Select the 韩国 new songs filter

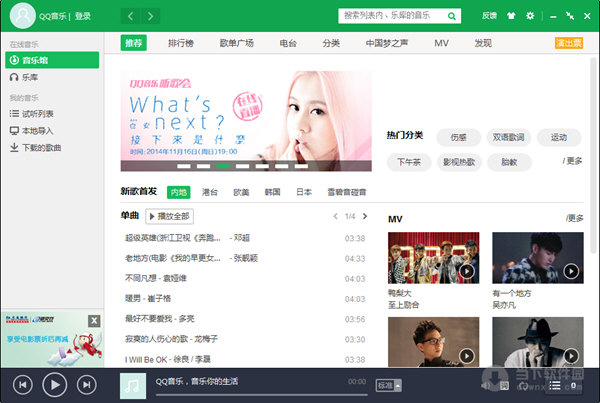click(272, 192)
